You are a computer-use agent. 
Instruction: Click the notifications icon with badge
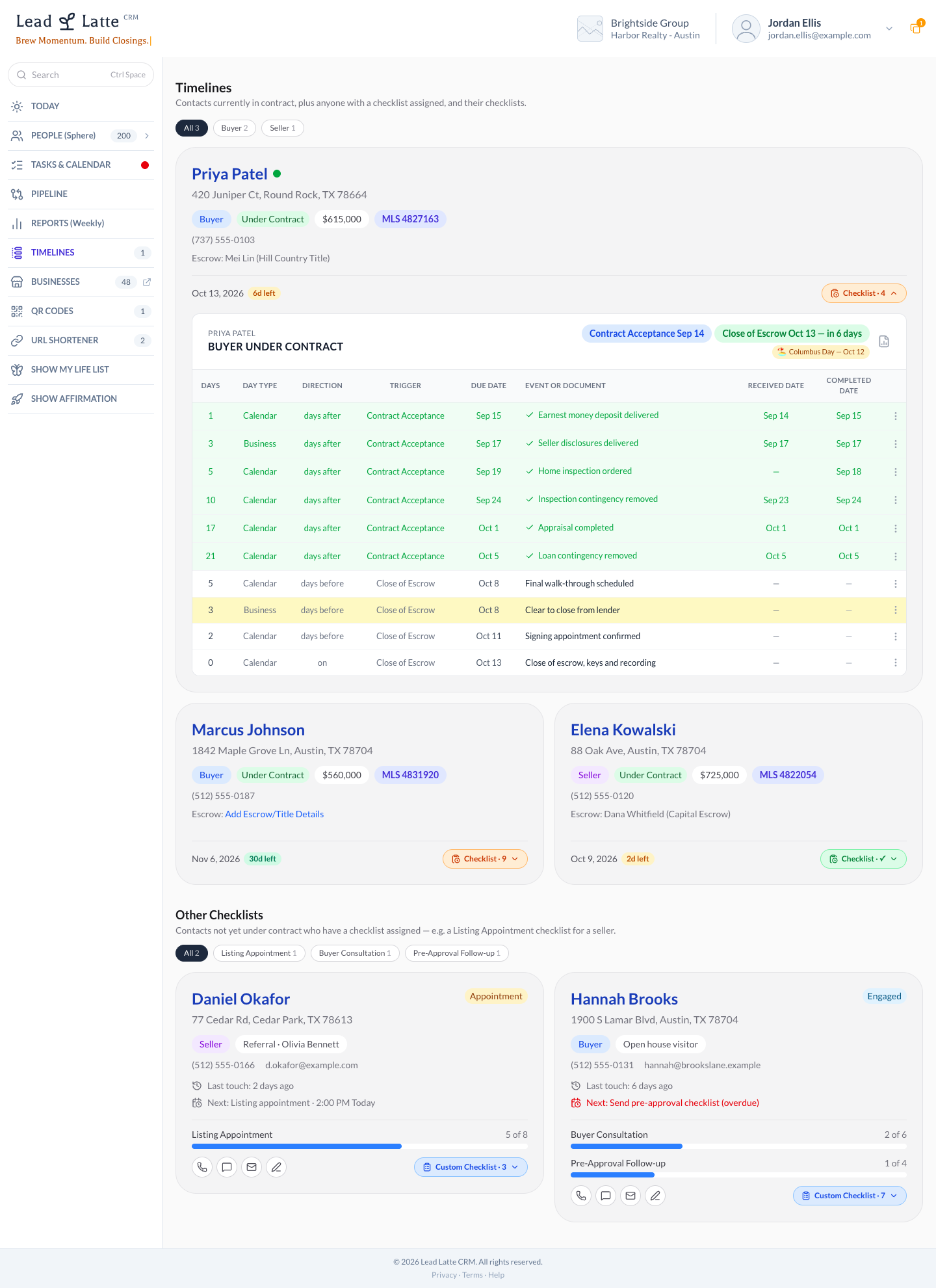[916, 28]
